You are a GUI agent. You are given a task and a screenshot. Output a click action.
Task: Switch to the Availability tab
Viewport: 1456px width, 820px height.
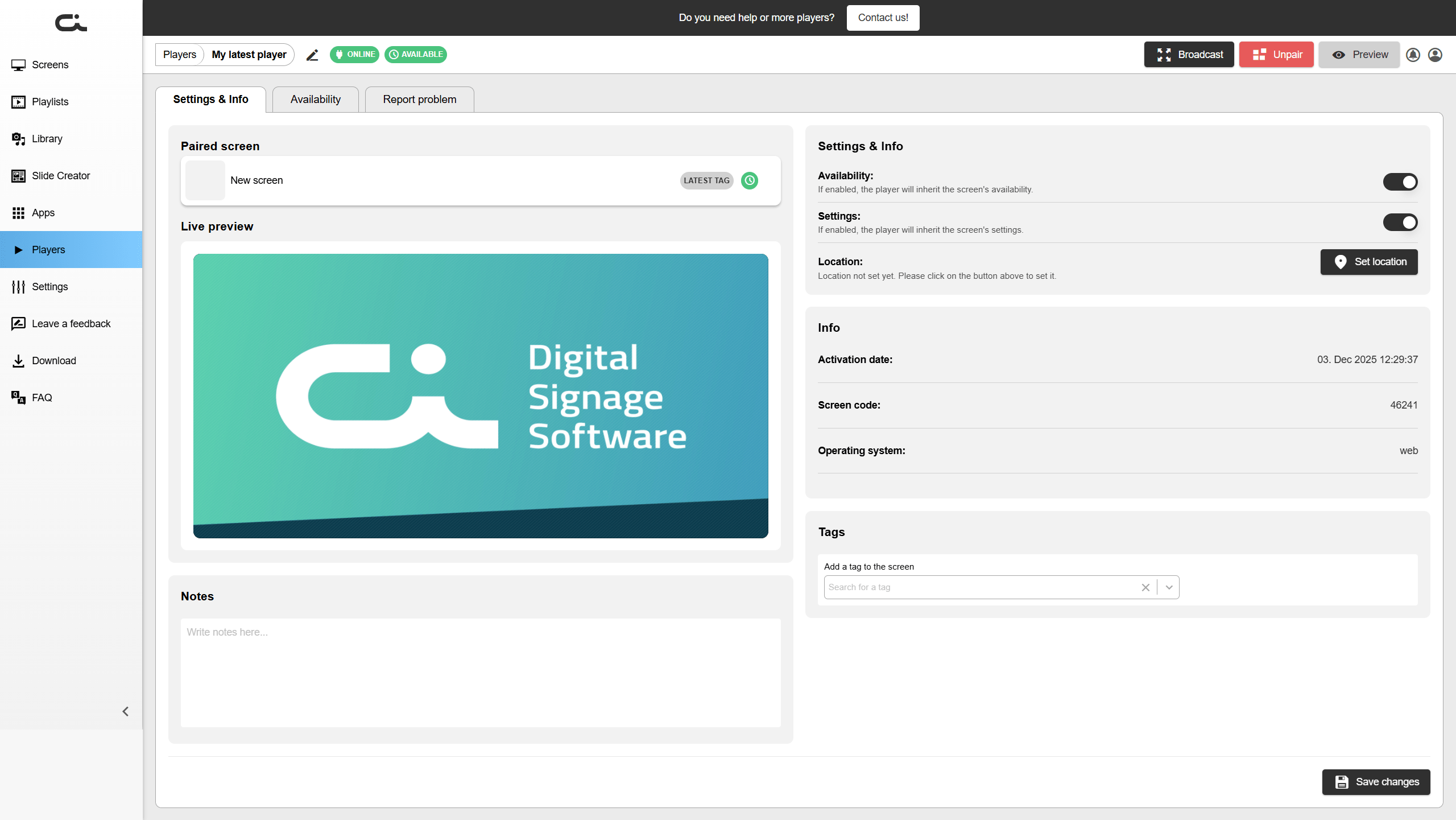tap(315, 100)
